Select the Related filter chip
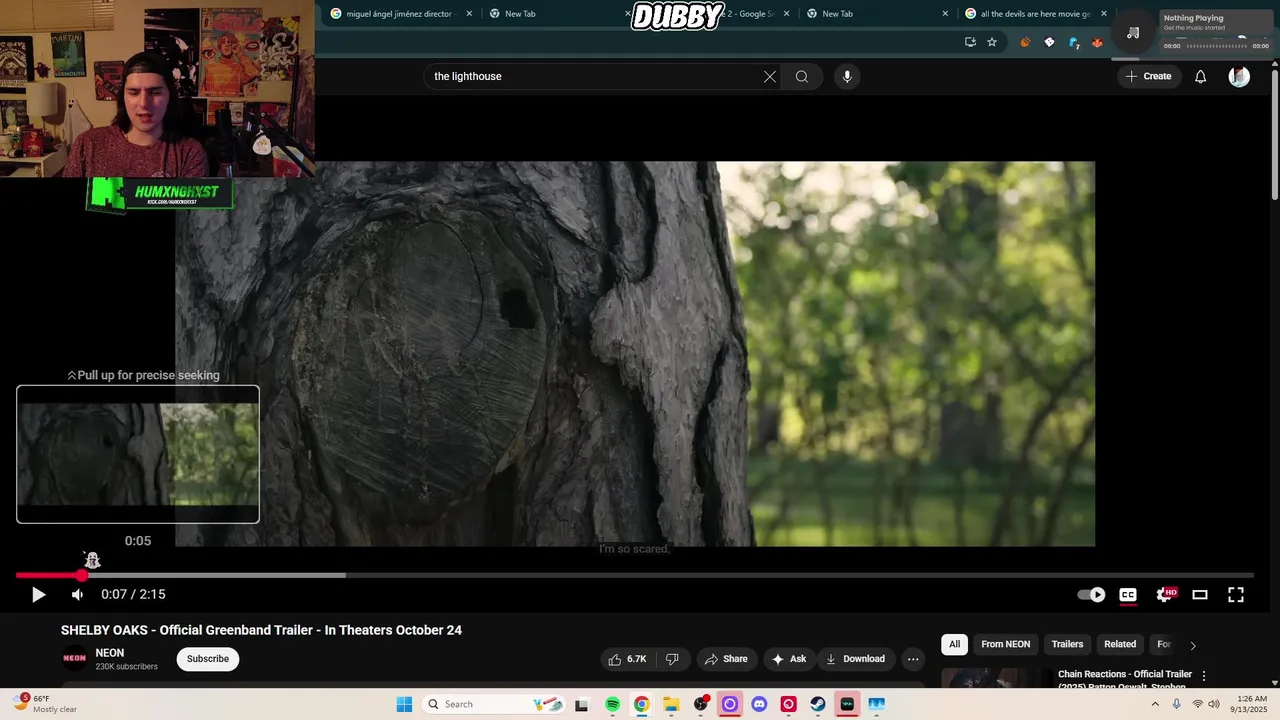The width and height of the screenshot is (1280, 720). (x=1120, y=644)
